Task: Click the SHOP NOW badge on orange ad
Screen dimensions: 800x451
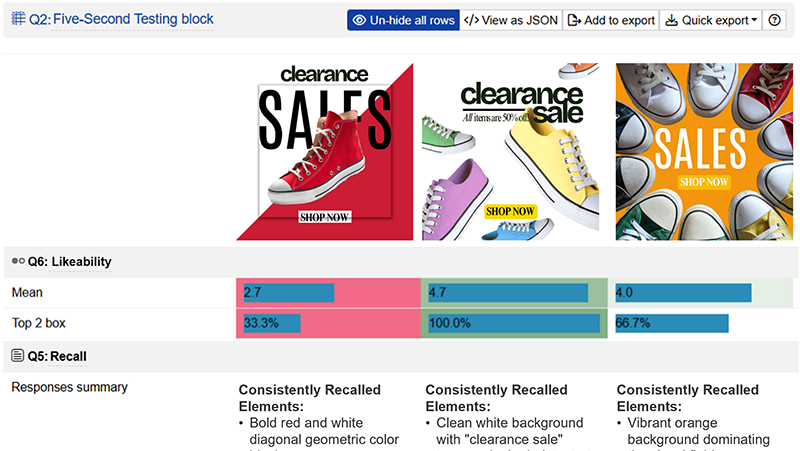Action: 704,181
